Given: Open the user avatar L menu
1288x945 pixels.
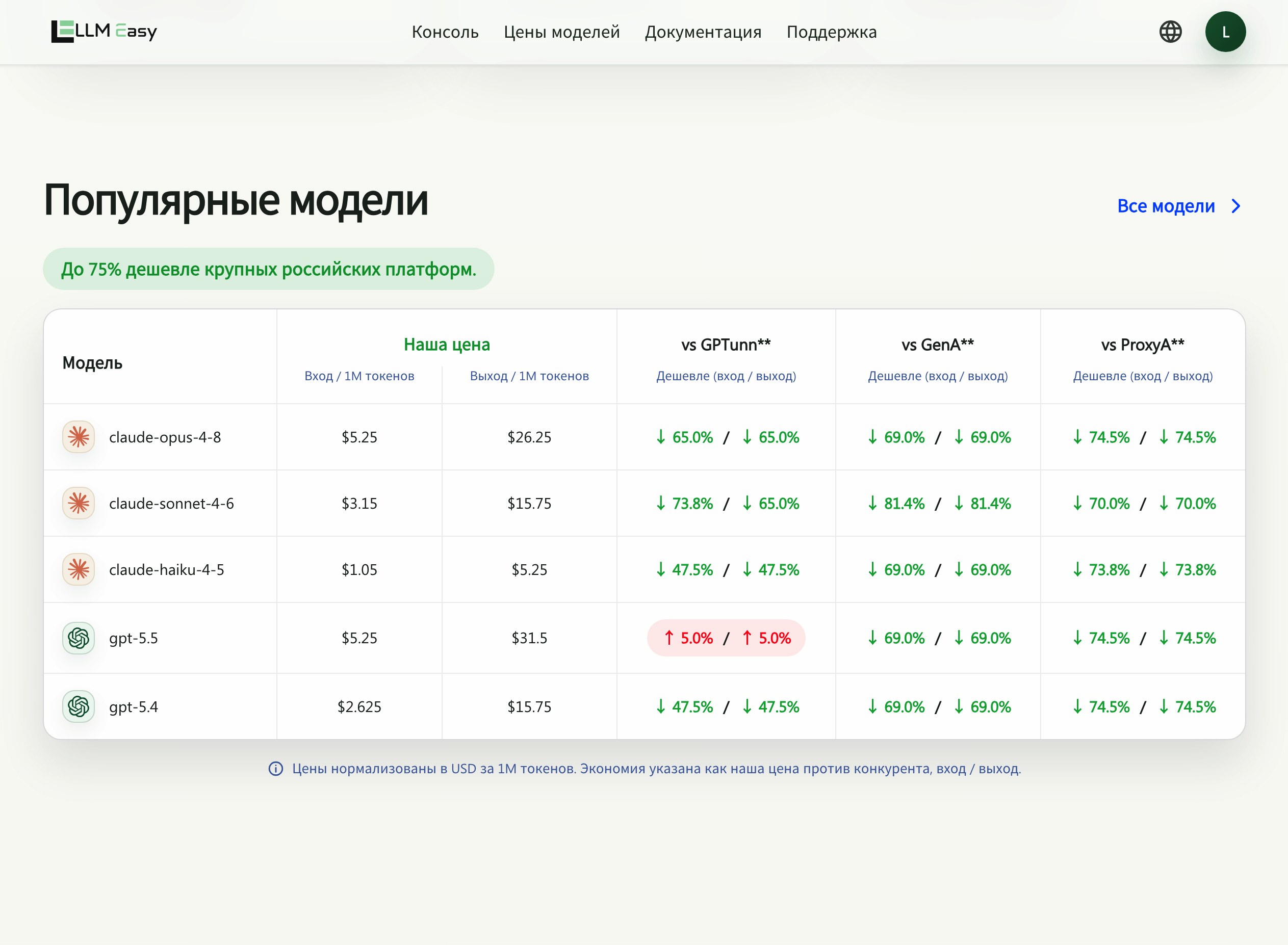Looking at the screenshot, I should click(1225, 32).
